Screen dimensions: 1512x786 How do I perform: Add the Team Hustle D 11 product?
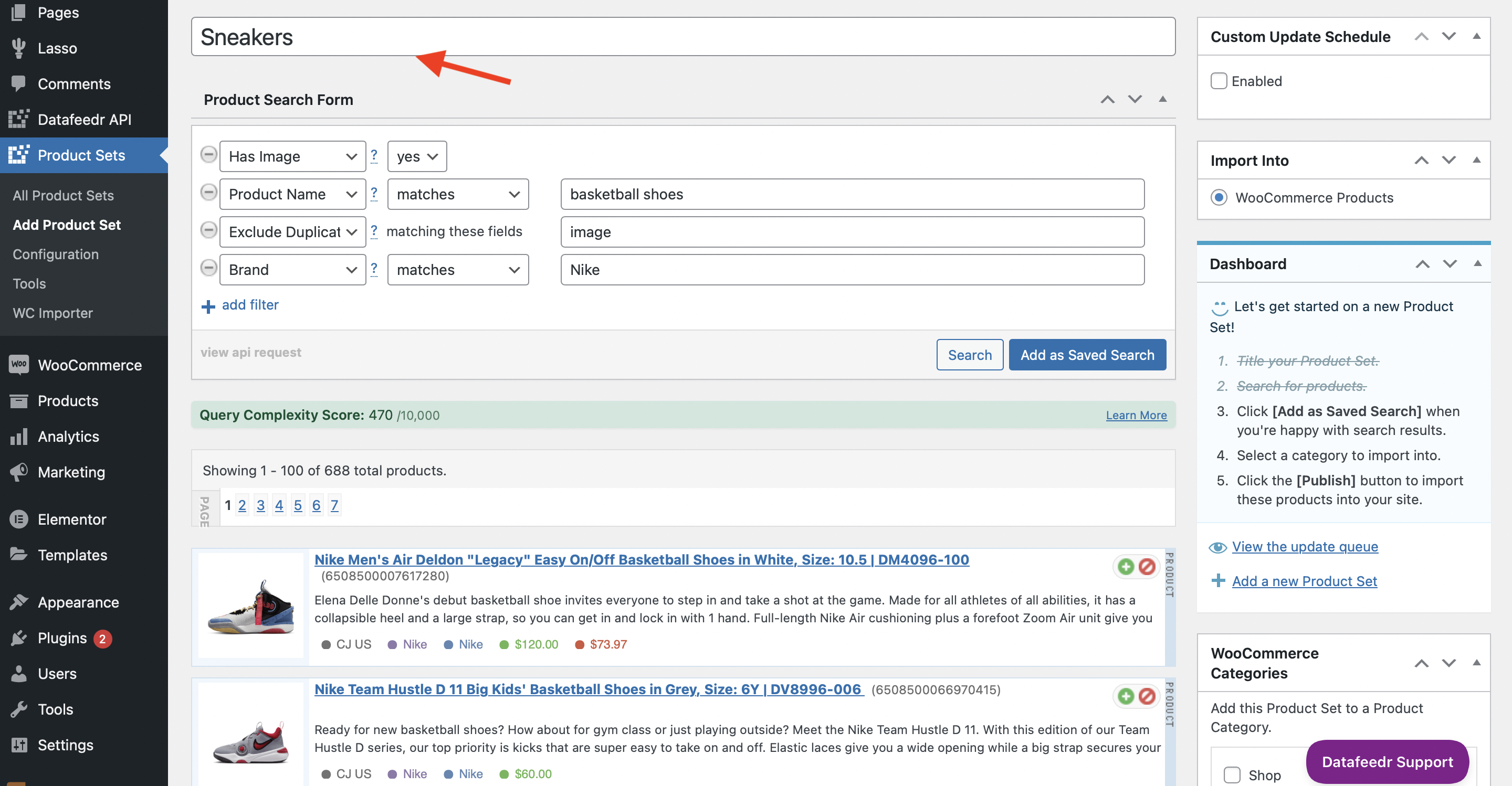click(1125, 696)
